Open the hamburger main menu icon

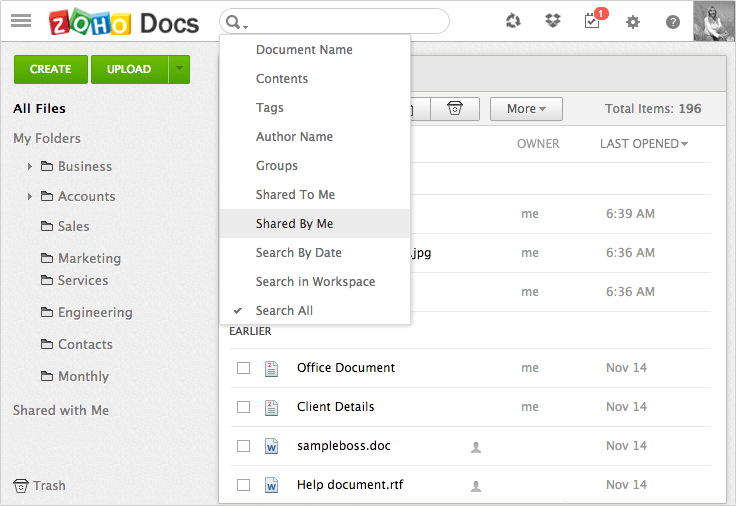tap(20, 21)
